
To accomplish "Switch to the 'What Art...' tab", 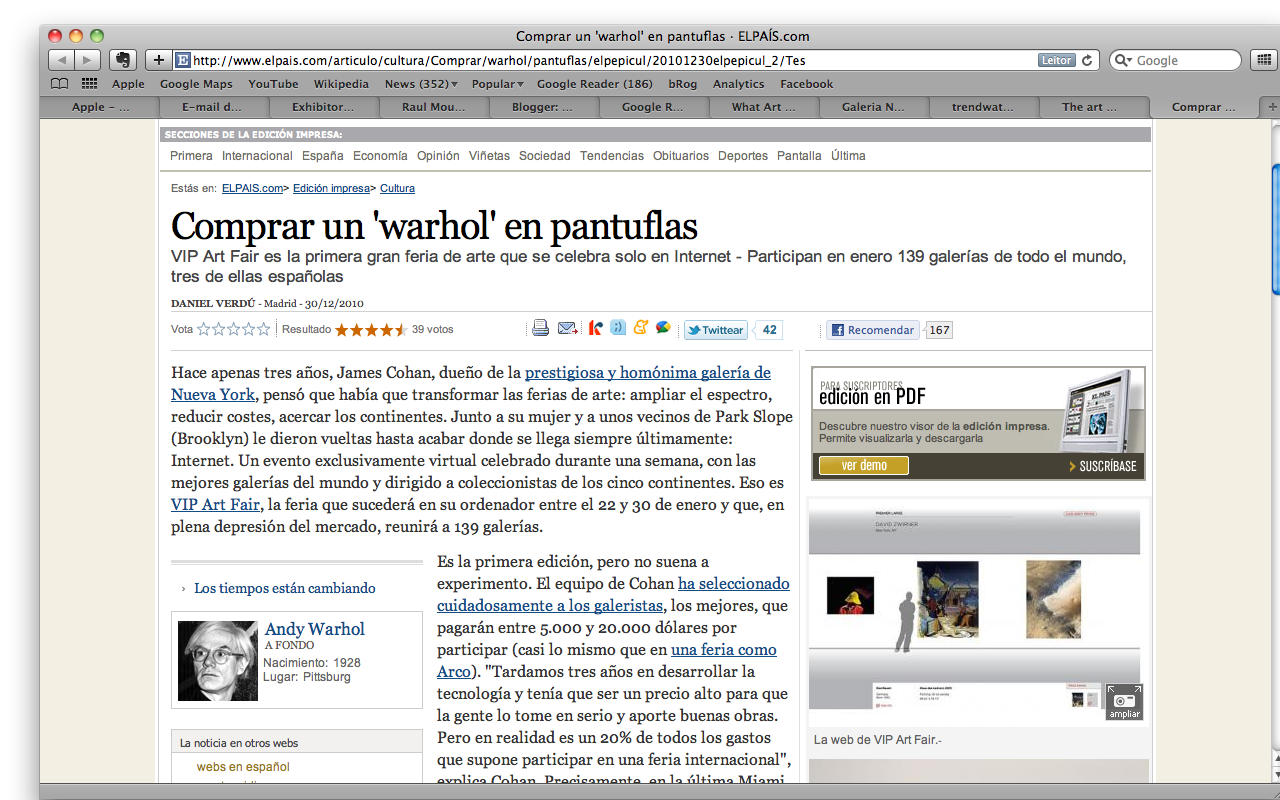I will [x=763, y=107].
